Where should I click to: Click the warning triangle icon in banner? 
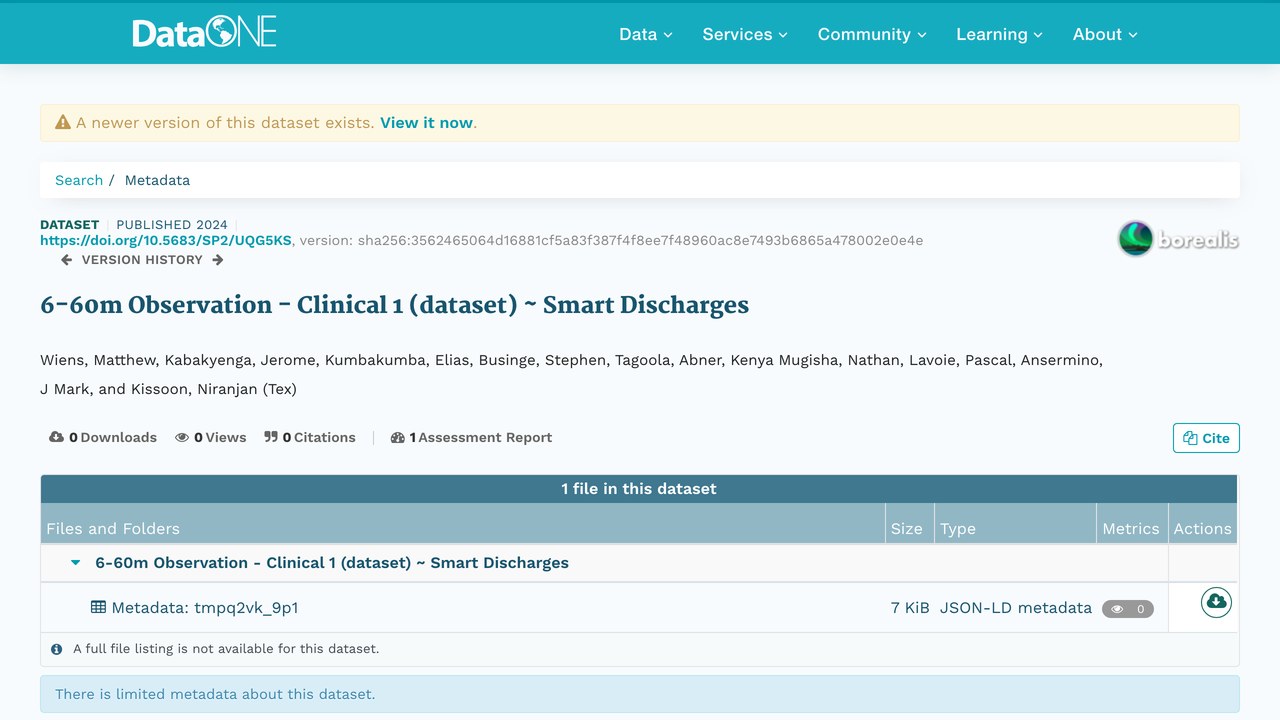click(x=63, y=122)
